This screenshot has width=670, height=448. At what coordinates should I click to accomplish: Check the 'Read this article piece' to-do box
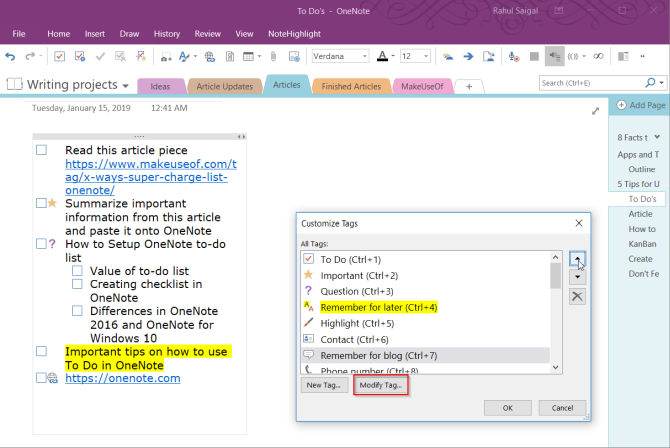(41, 150)
